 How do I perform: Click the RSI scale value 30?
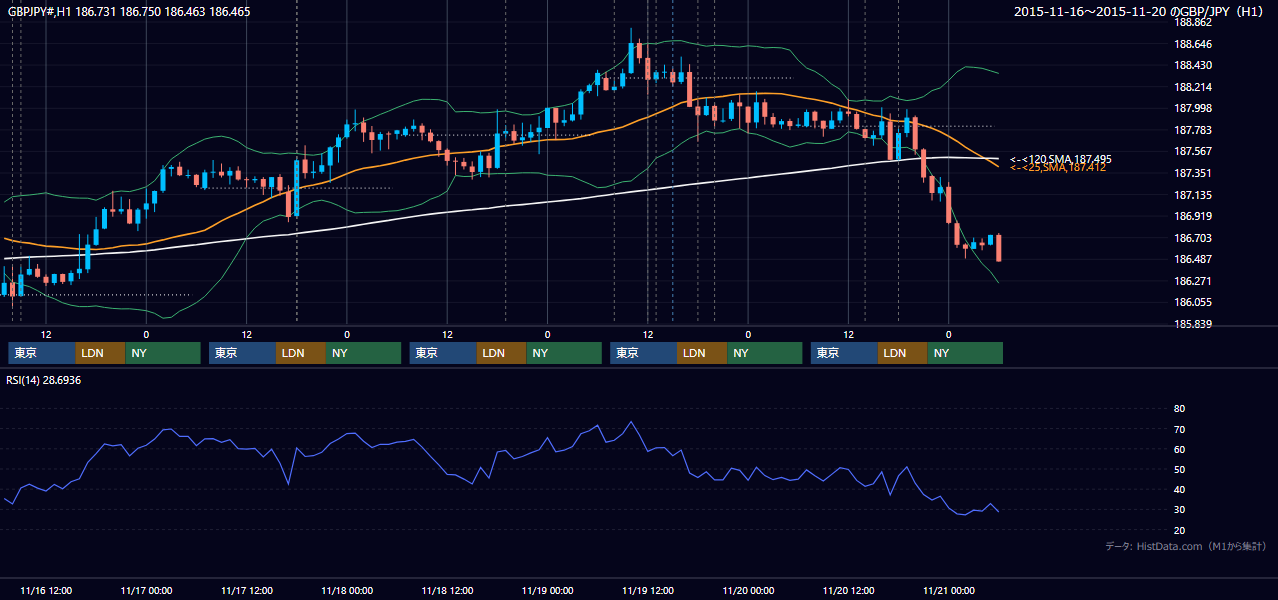point(1179,510)
